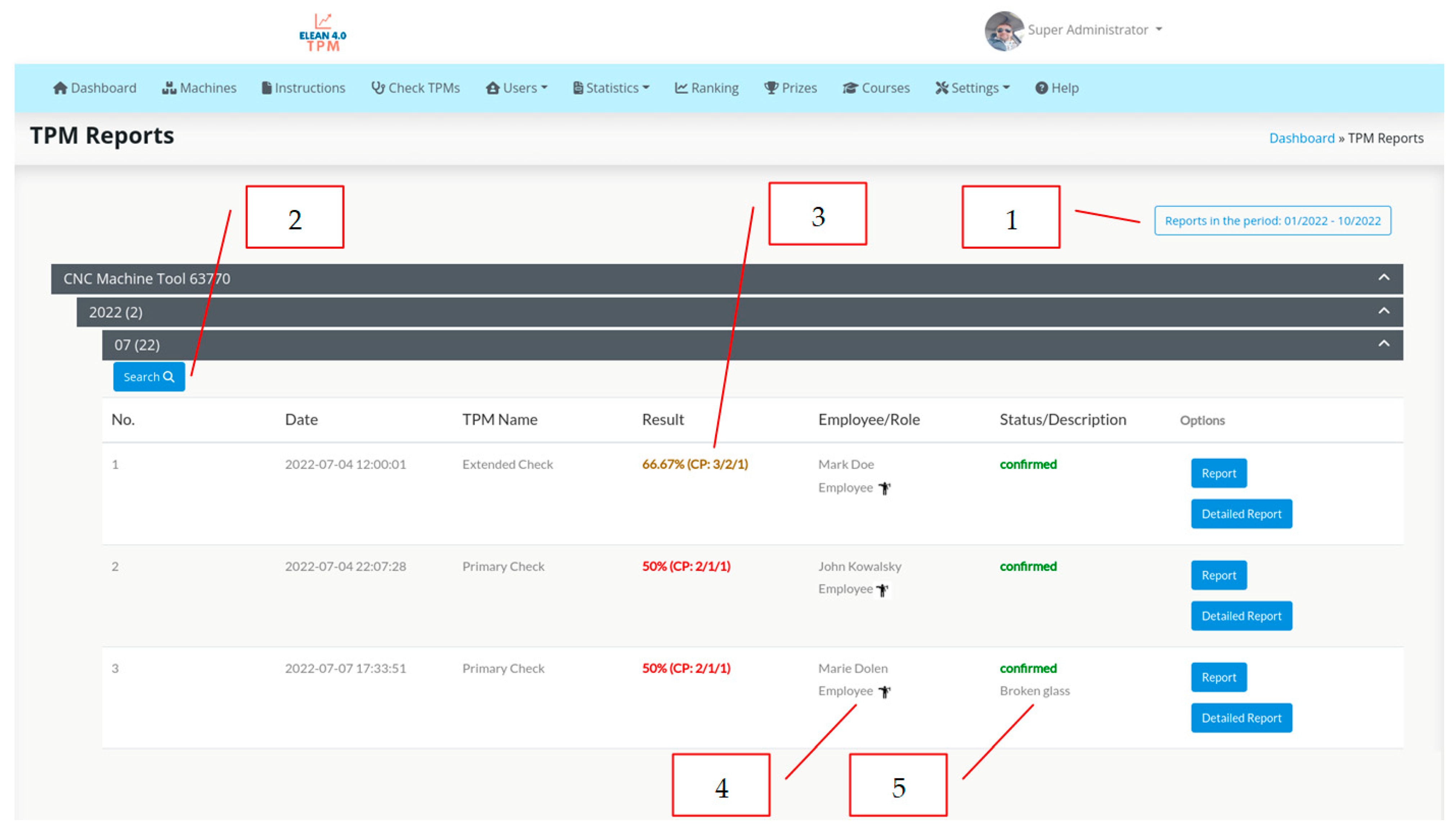This screenshot has height=832, width=1456.
Task: Click the Help question mark icon
Action: [x=1041, y=88]
